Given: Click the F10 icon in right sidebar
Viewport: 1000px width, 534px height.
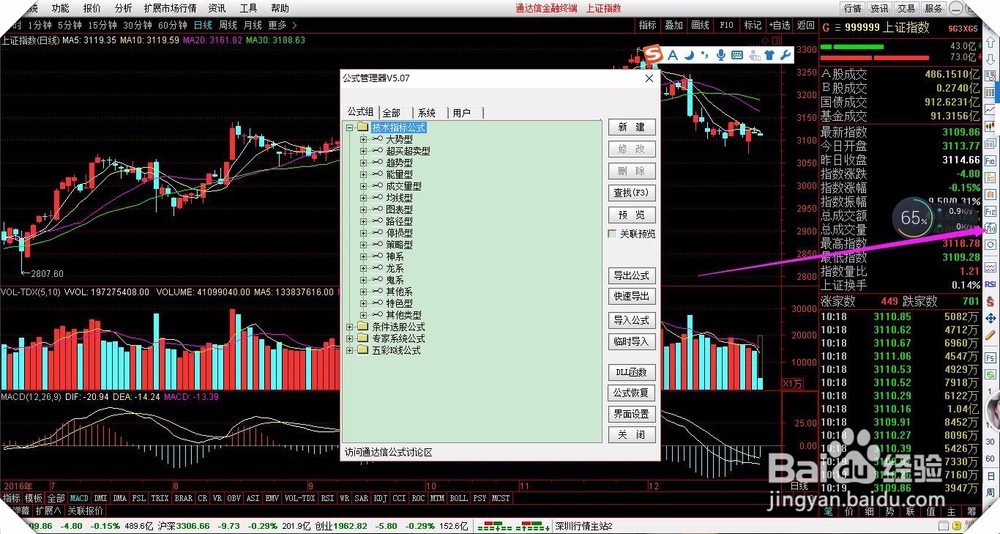Looking at the screenshot, I should (x=990, y=161).
